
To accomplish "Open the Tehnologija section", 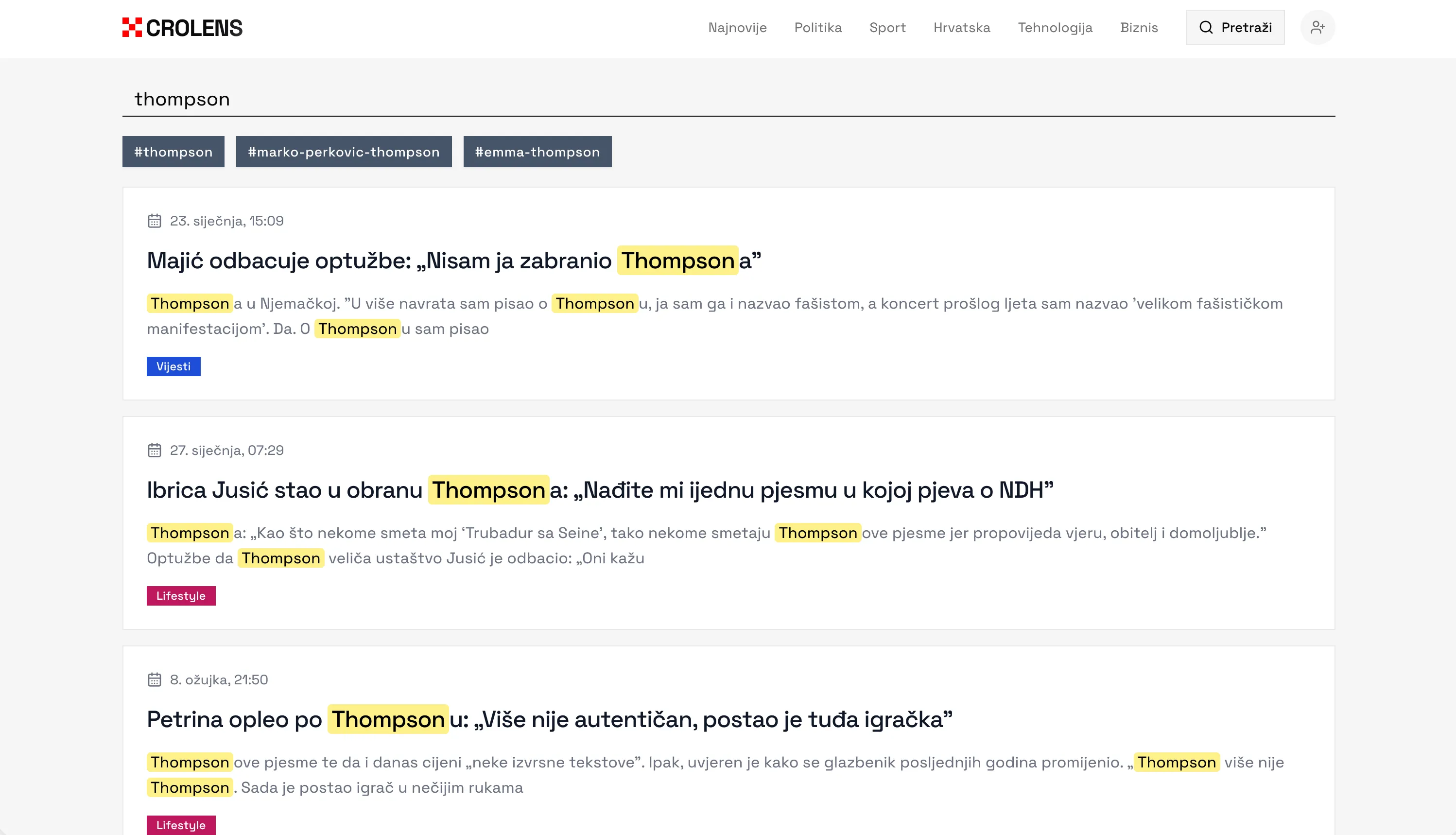I will coord(1055,28).
